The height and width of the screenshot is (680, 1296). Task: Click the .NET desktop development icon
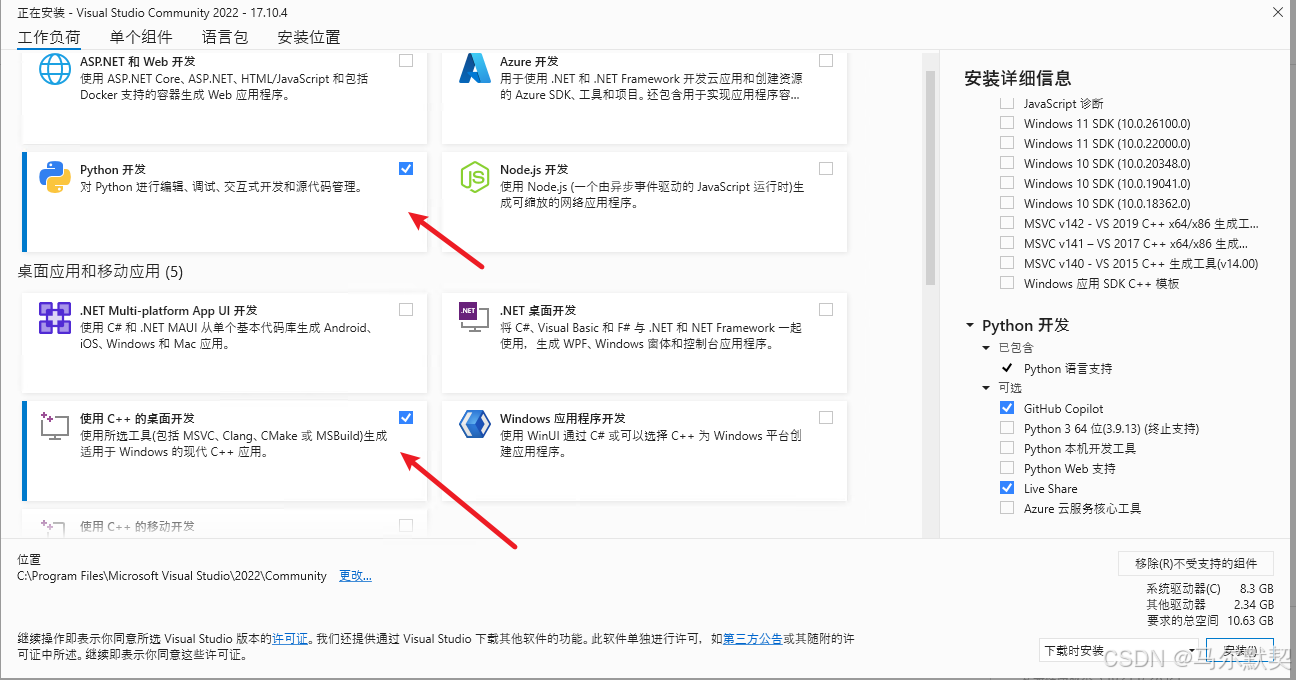(x=474, y=319)
